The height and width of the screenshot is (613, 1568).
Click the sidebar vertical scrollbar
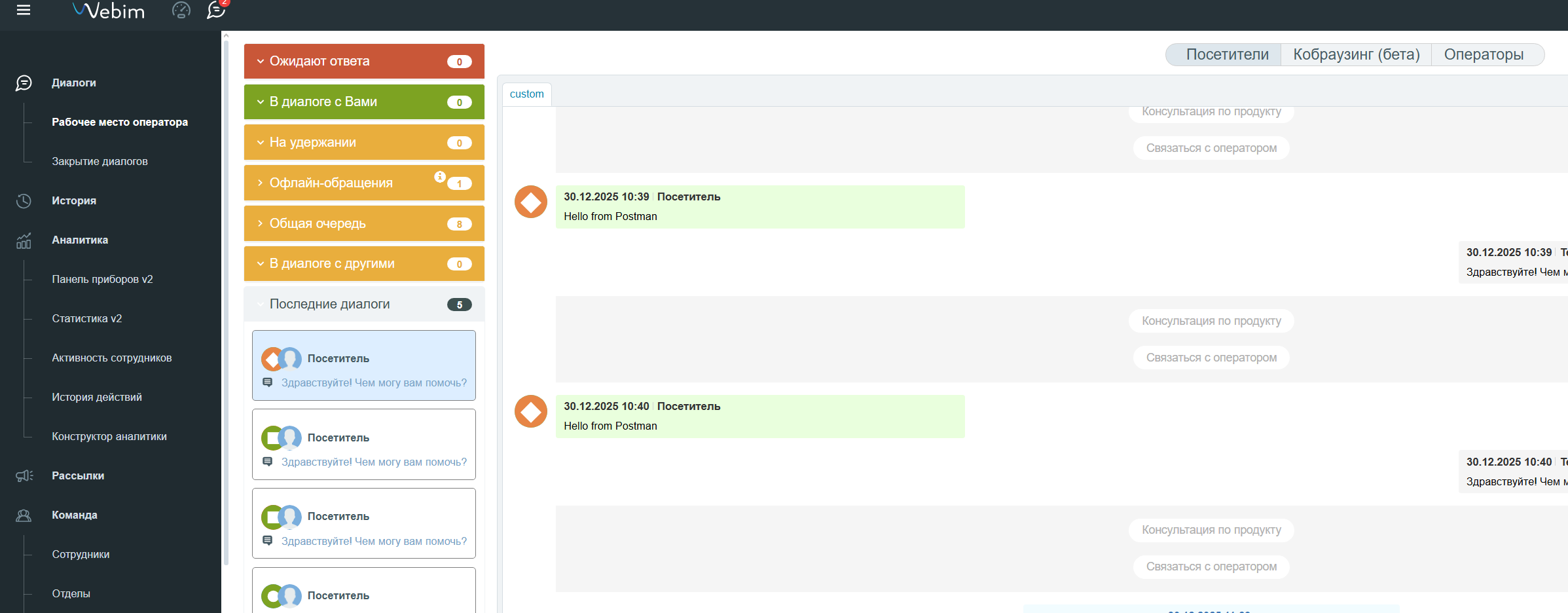tap(226, 295)
